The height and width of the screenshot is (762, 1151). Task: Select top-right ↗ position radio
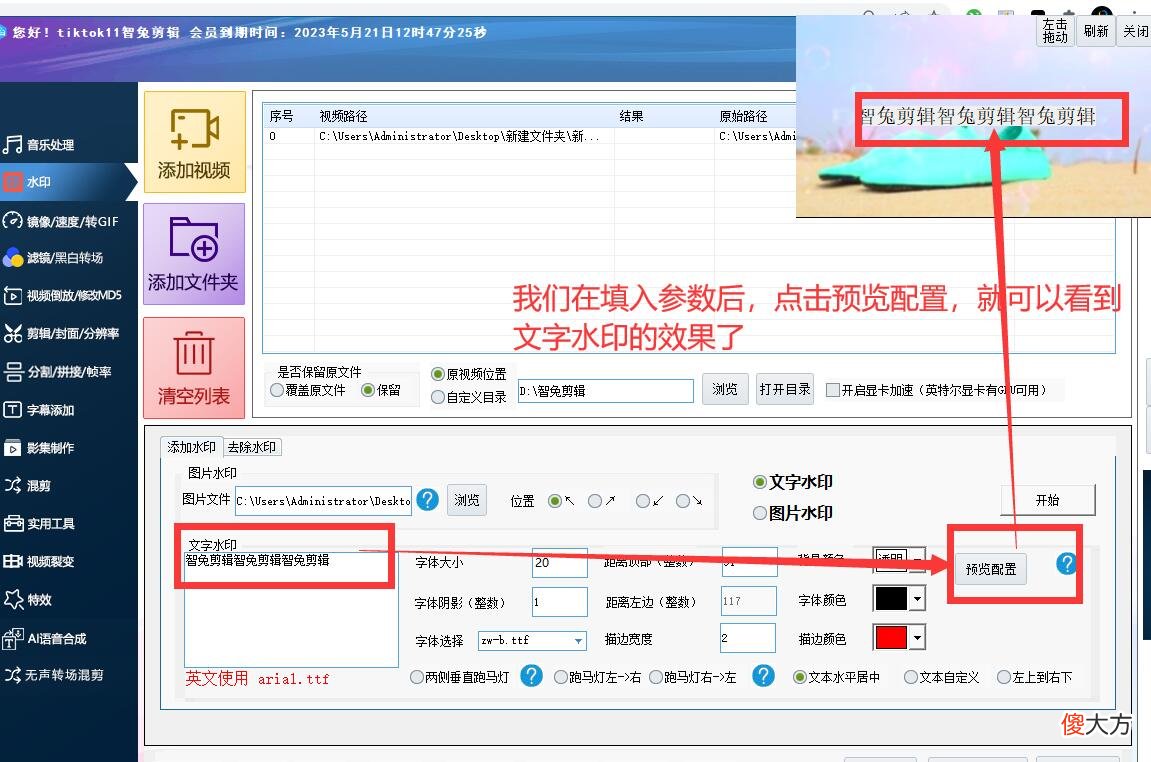tap(595, 501)
